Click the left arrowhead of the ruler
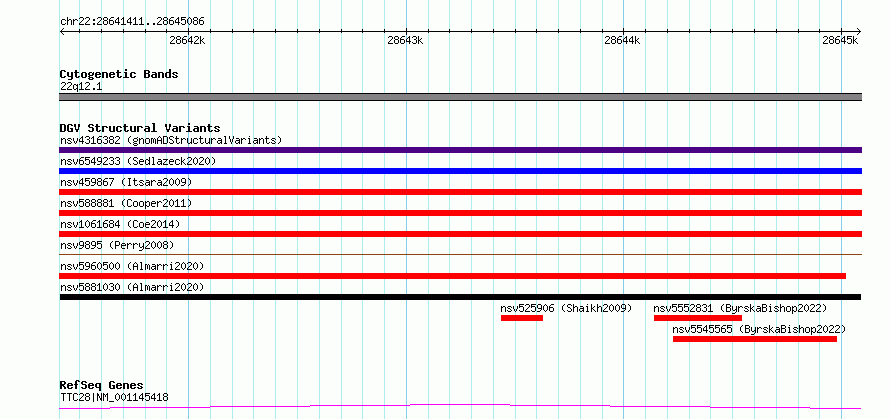 pyautogui.click(x=62, y=31)
